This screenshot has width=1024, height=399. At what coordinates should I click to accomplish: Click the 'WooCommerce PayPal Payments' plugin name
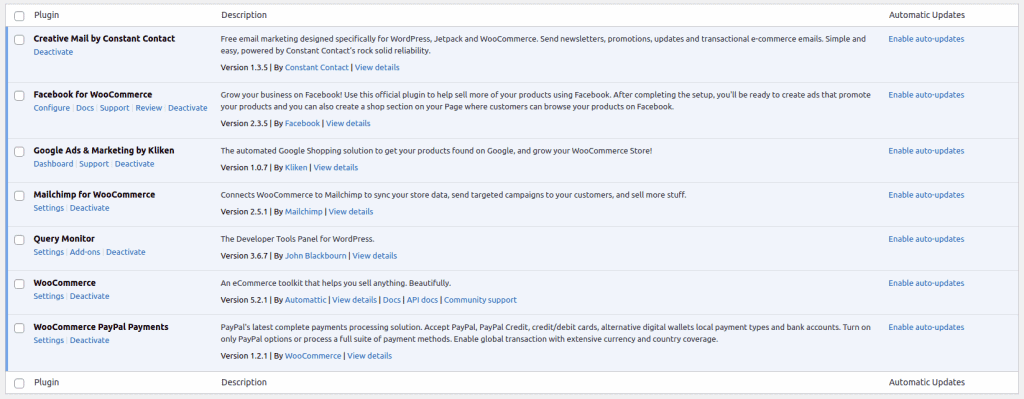coord(101,327)
